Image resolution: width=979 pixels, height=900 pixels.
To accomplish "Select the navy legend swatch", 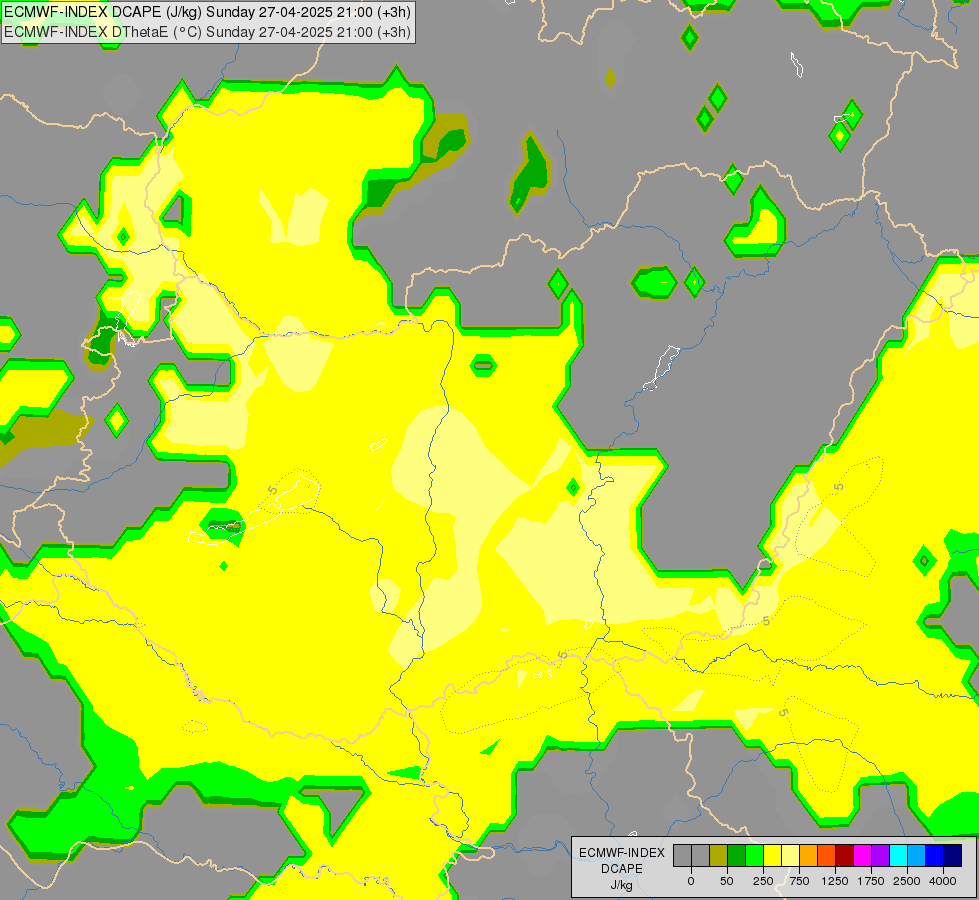I will [953, 855].
